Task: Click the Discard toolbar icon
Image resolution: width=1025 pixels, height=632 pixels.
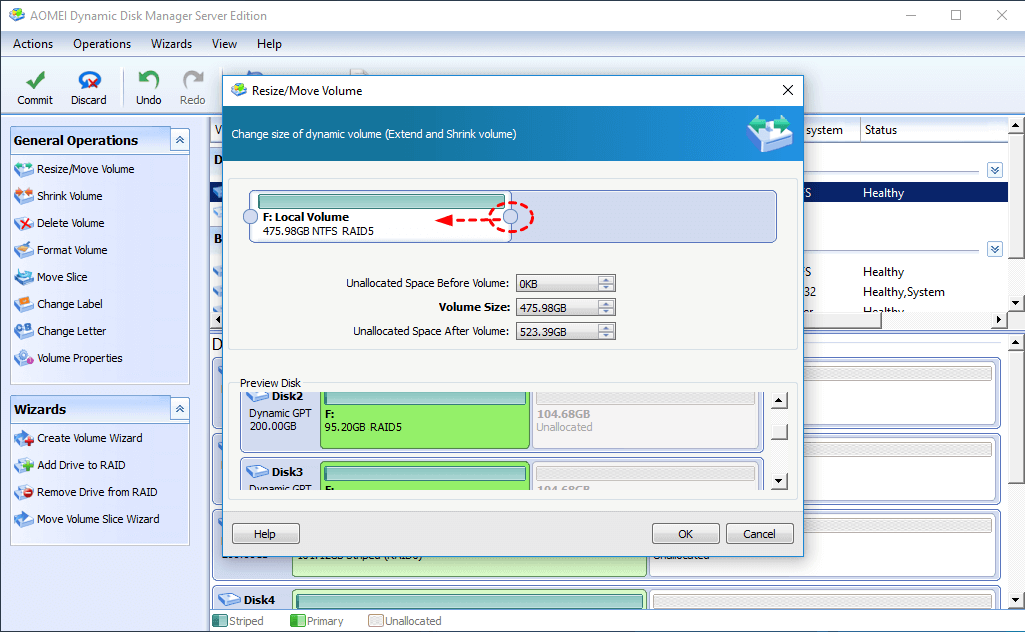Action: 89,80
